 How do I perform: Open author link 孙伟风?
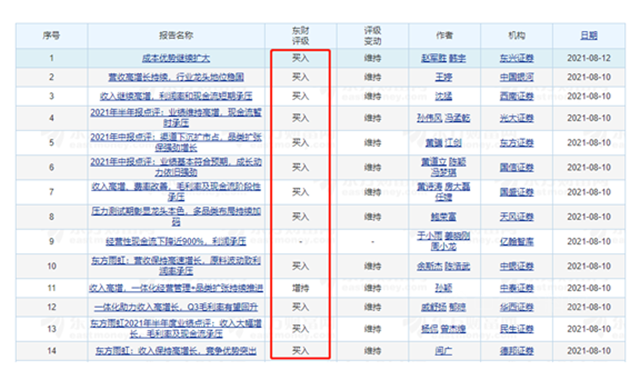pos(429,118)
